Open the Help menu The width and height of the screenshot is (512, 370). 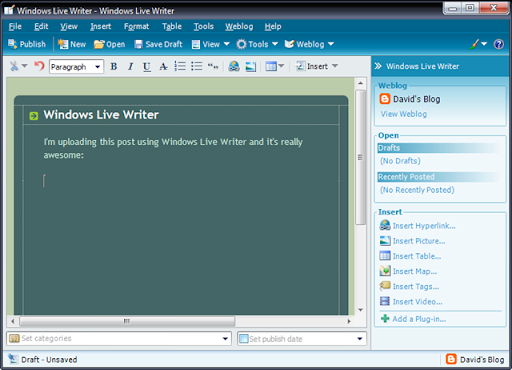273,26
